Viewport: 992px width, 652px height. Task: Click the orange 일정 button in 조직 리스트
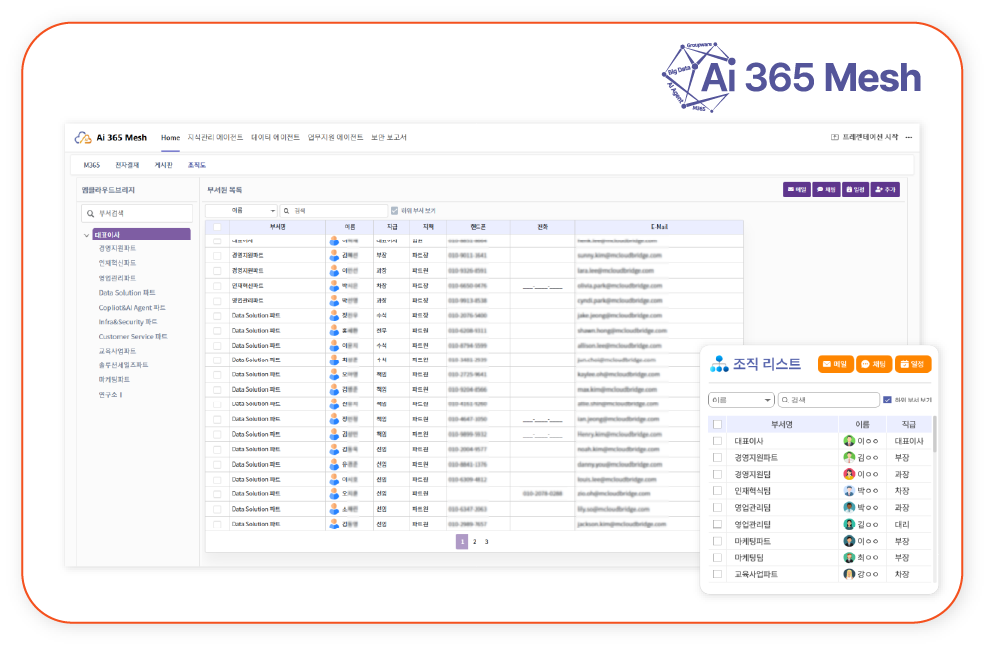(913, 365)
